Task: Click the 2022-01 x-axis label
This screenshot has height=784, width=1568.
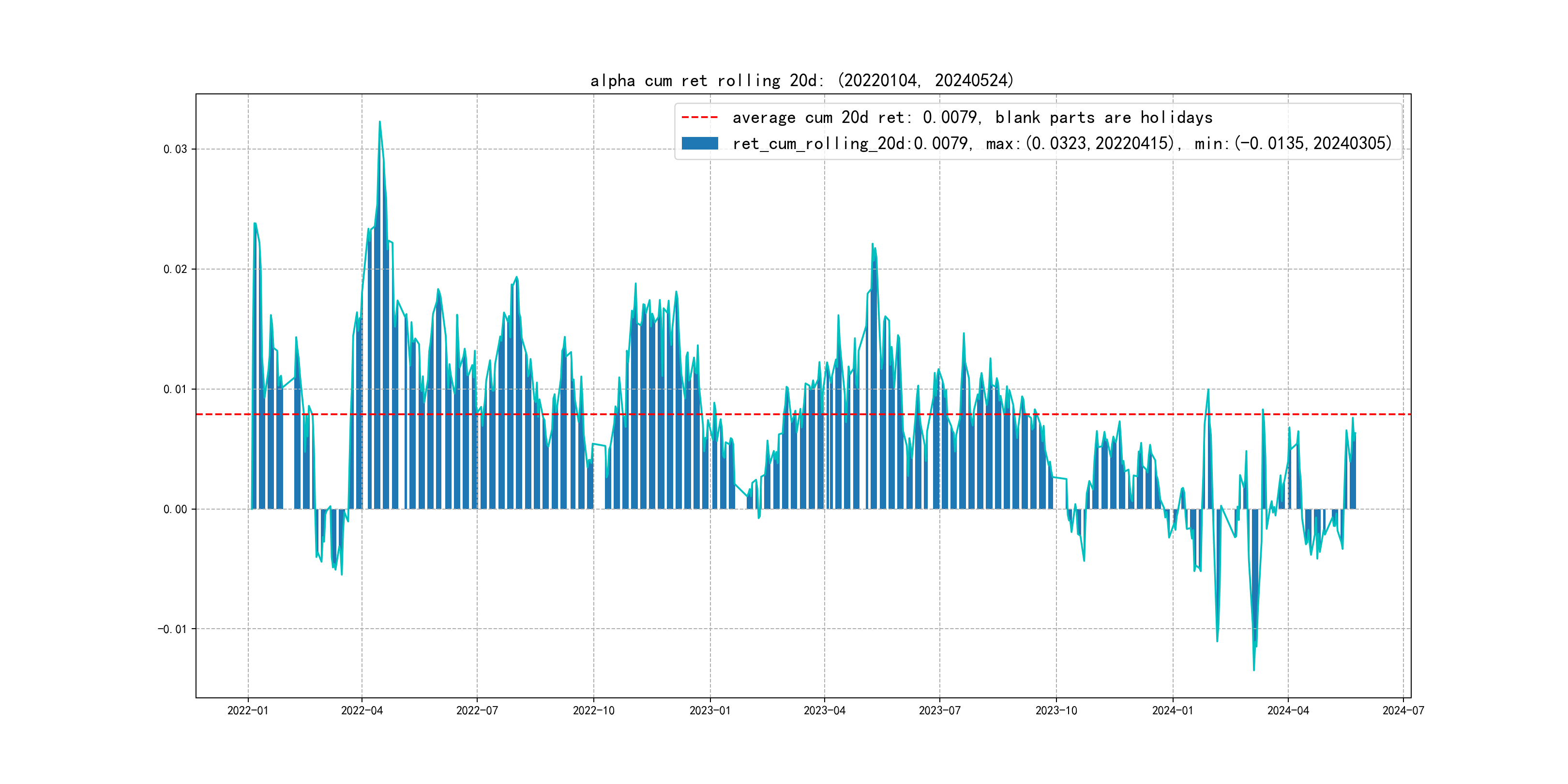Action: point(248,710)
